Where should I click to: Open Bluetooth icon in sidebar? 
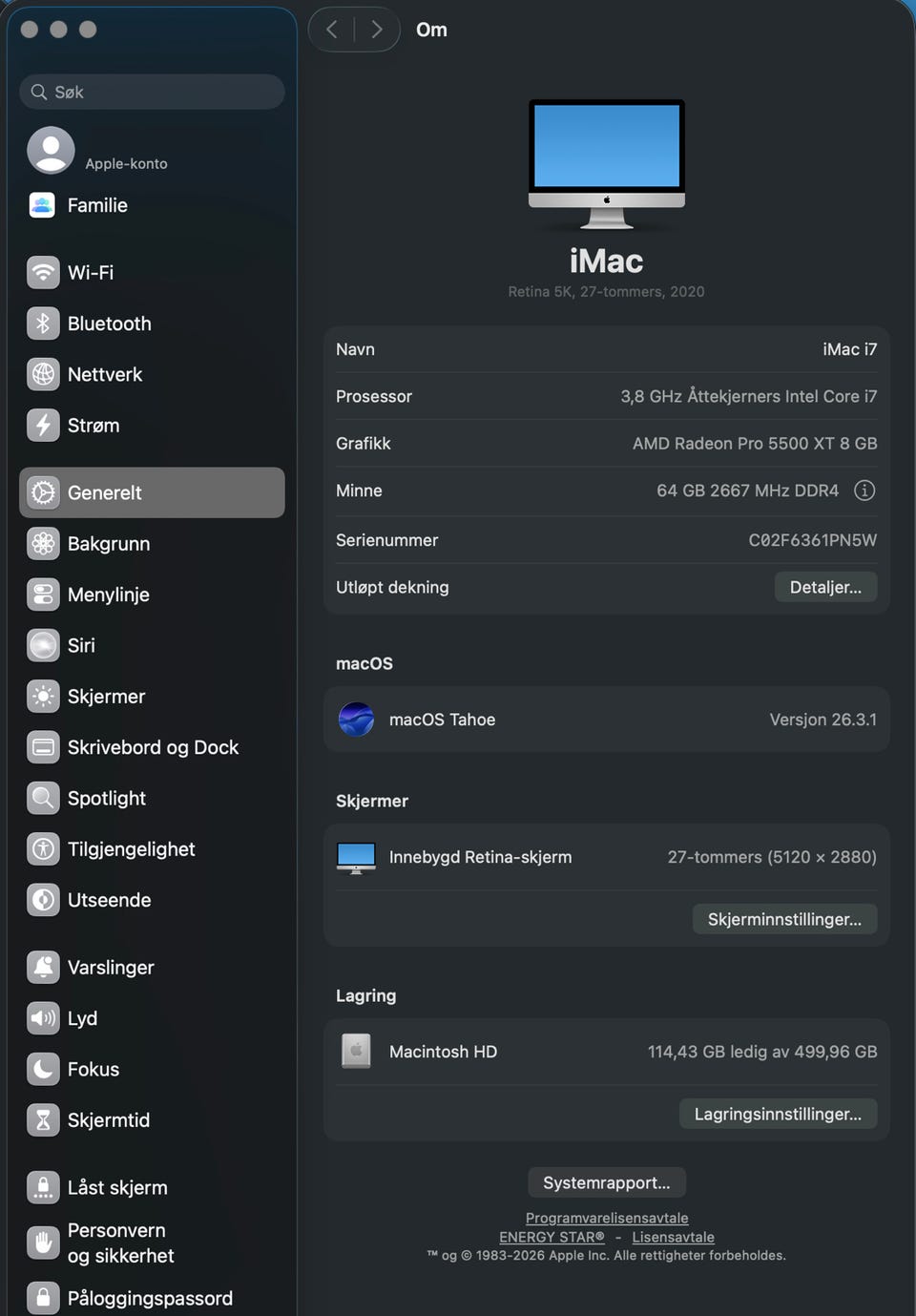pyautogui.click(x=43, y=324)
